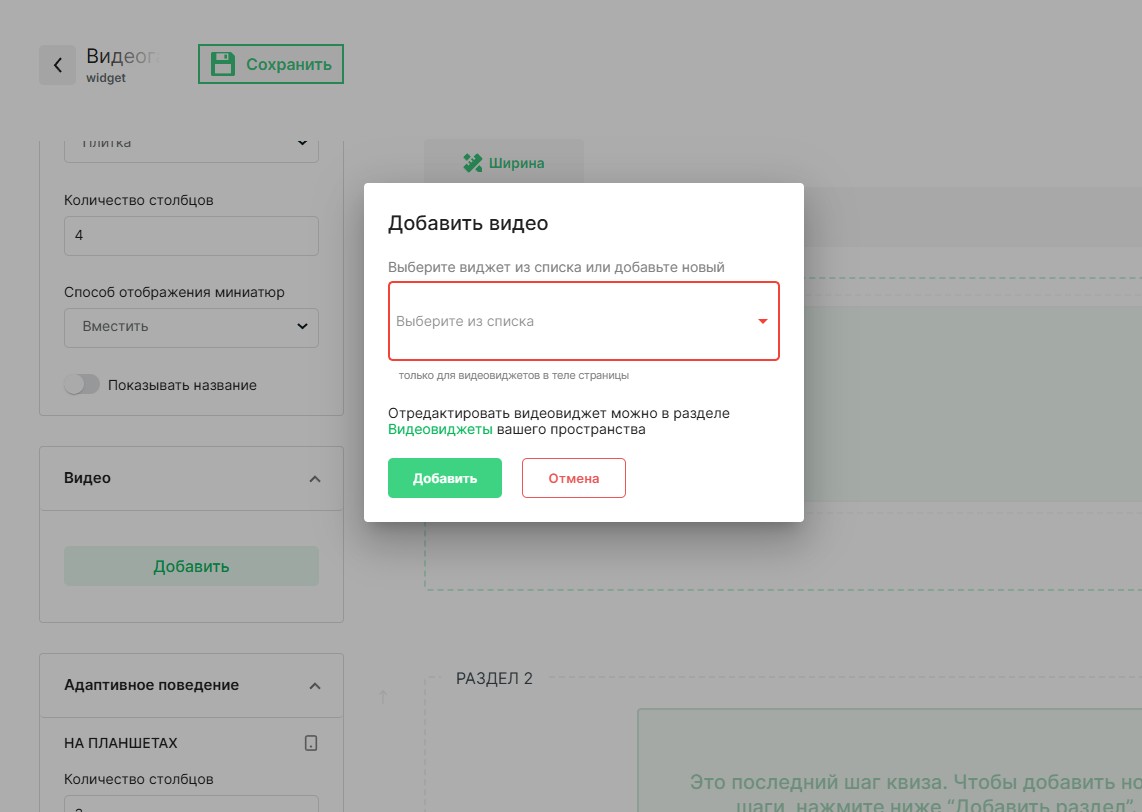Open the Ширина tab

click(x=504, y=163)
